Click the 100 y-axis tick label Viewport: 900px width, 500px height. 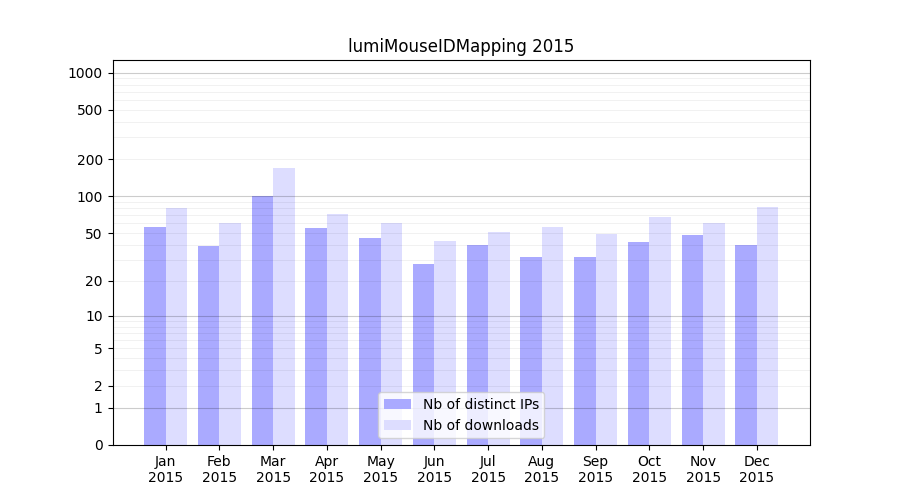click(89, 197)
